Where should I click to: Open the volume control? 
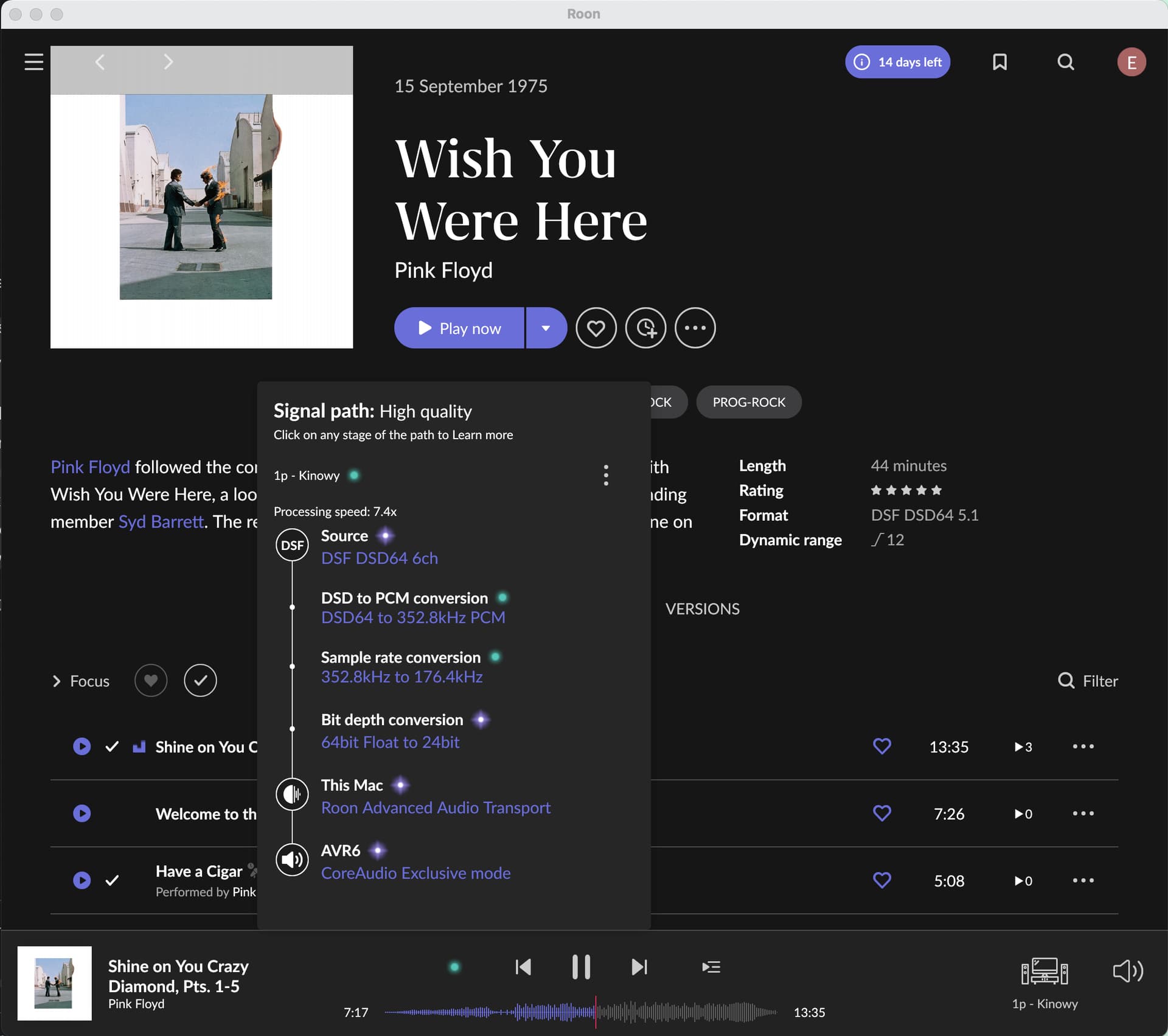point(1128,971)
